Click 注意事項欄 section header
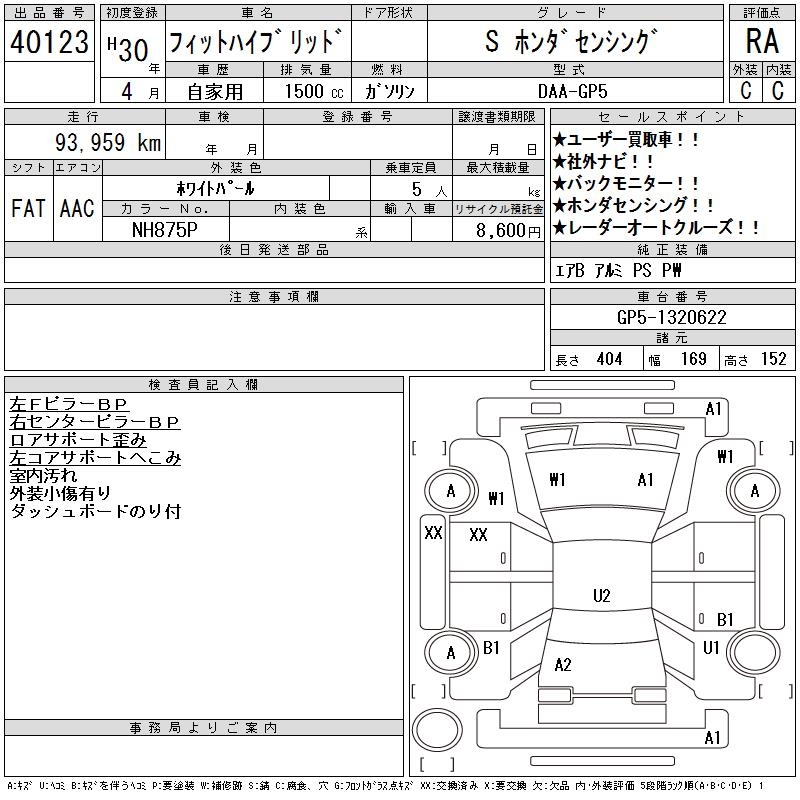 (x=274, y=296)
